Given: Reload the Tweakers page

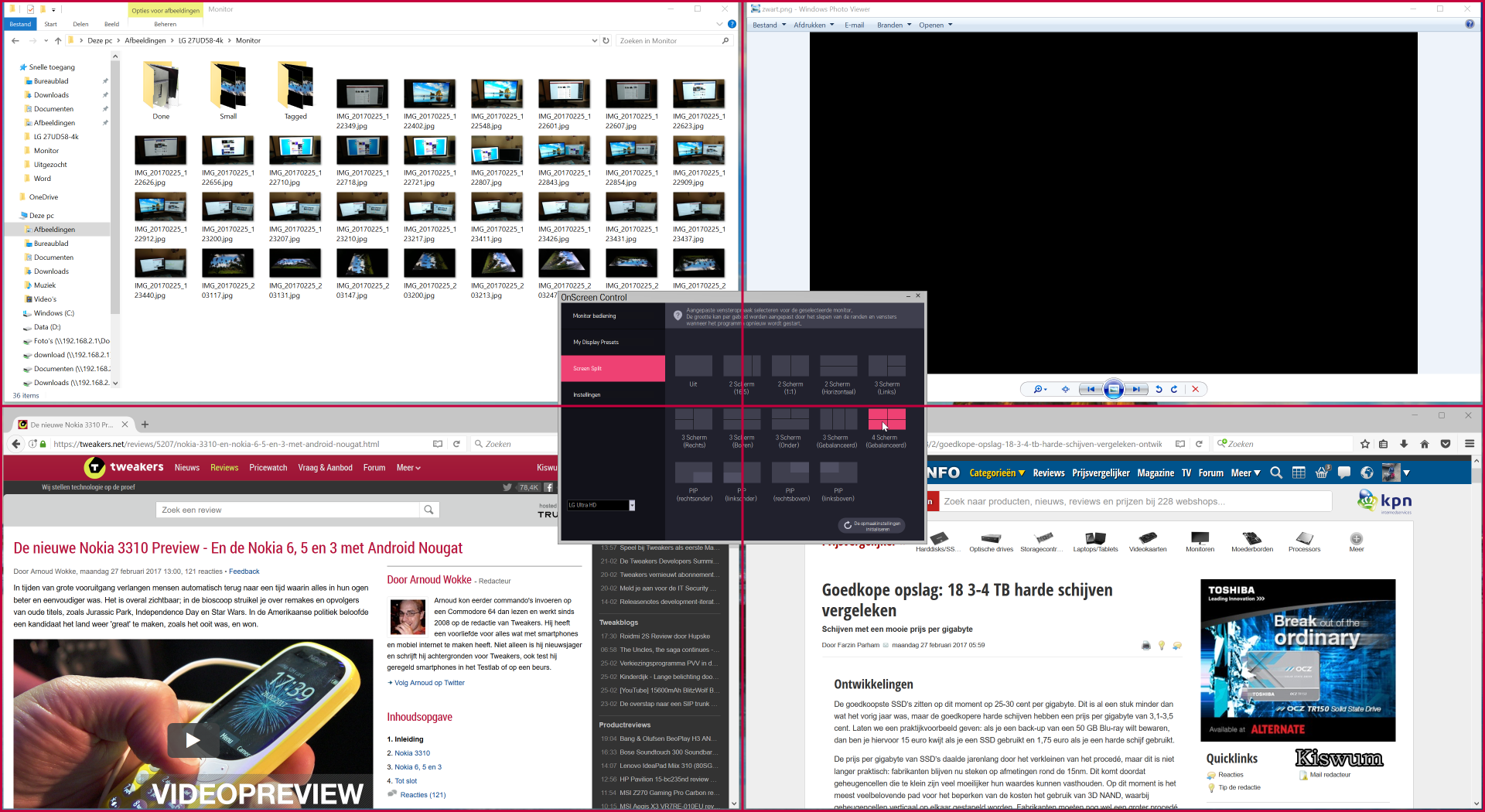Looking at the screenshot, I should click(x=456, y=444).
